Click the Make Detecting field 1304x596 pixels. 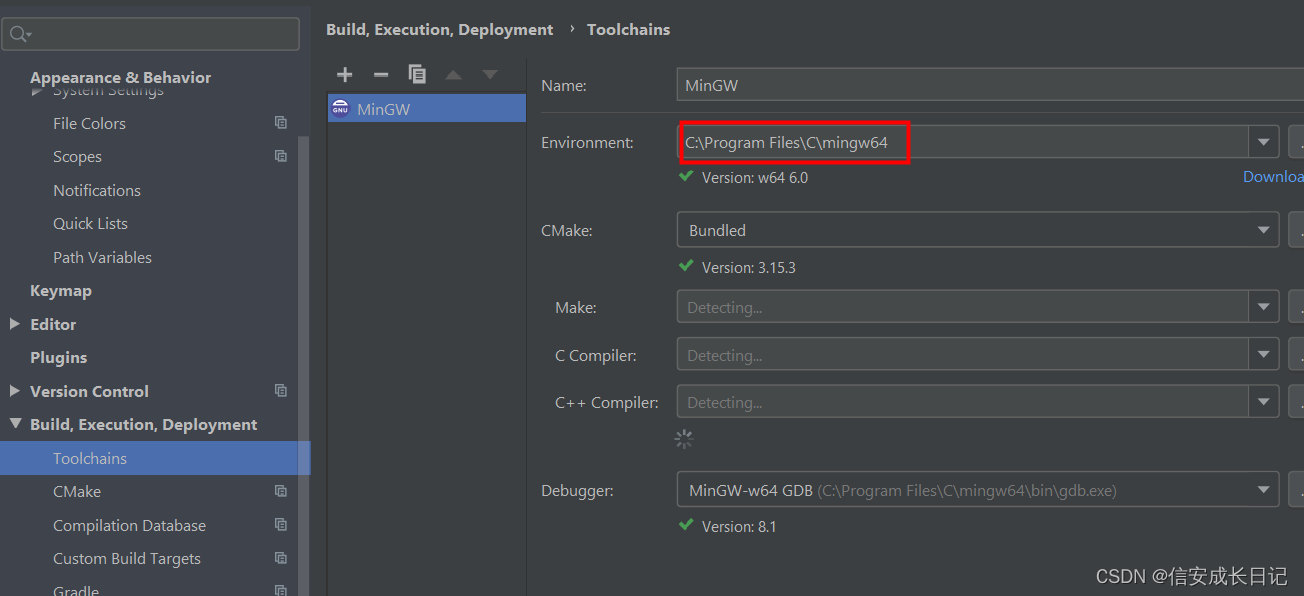click(962, 307)
